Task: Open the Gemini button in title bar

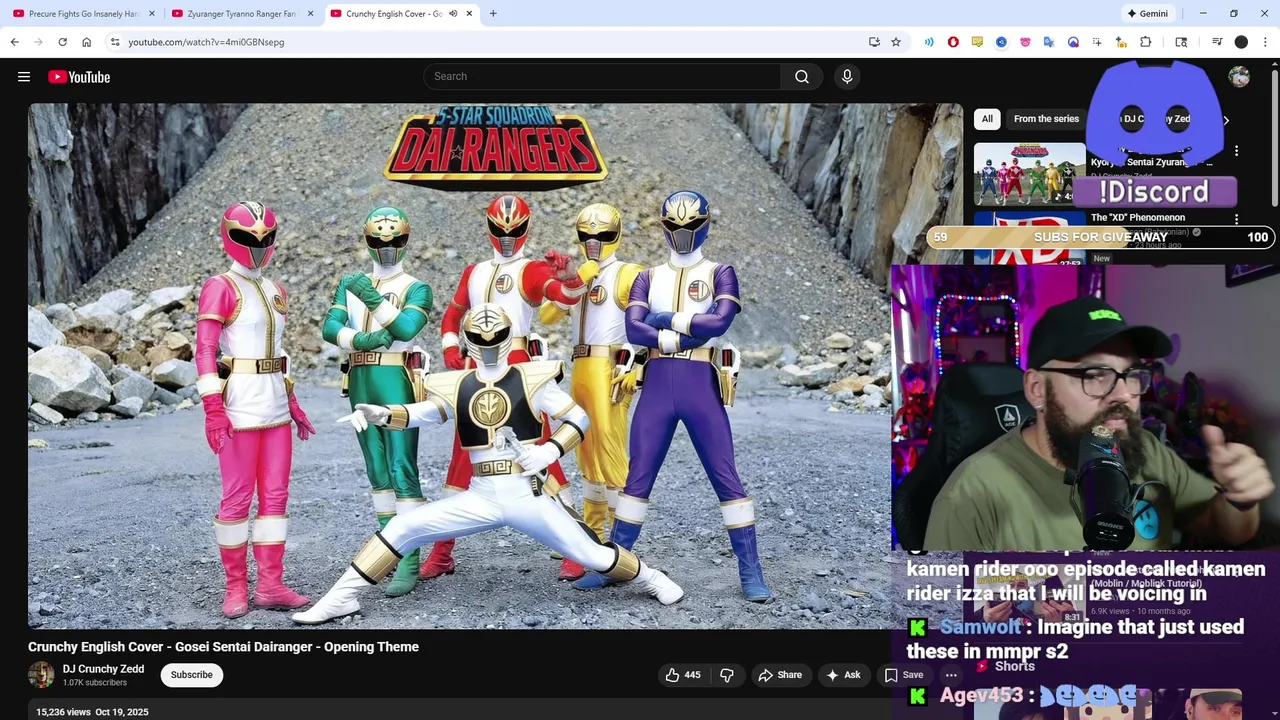Action: [1147, 14]
